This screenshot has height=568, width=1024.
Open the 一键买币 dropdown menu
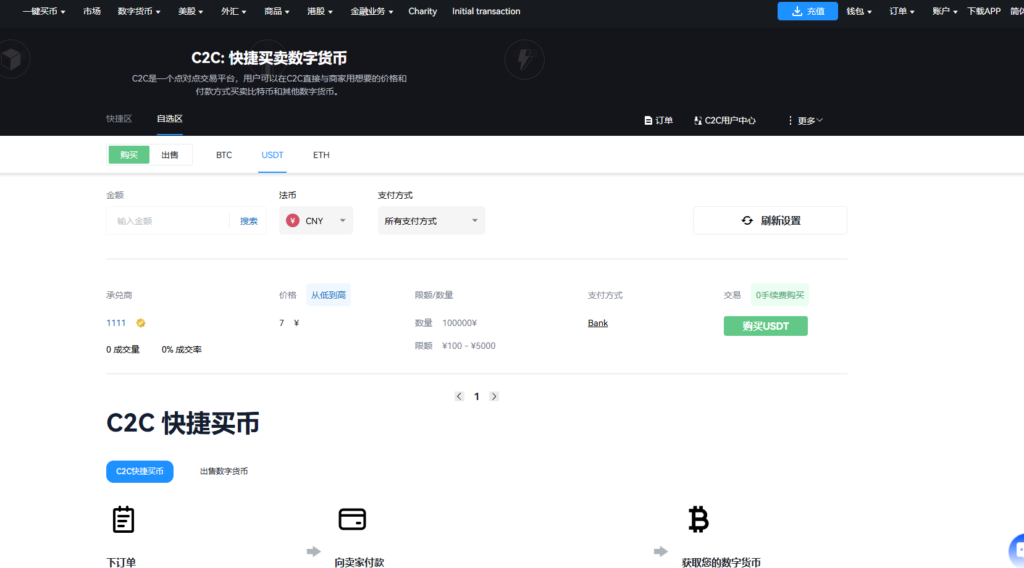tap(44, 11)
